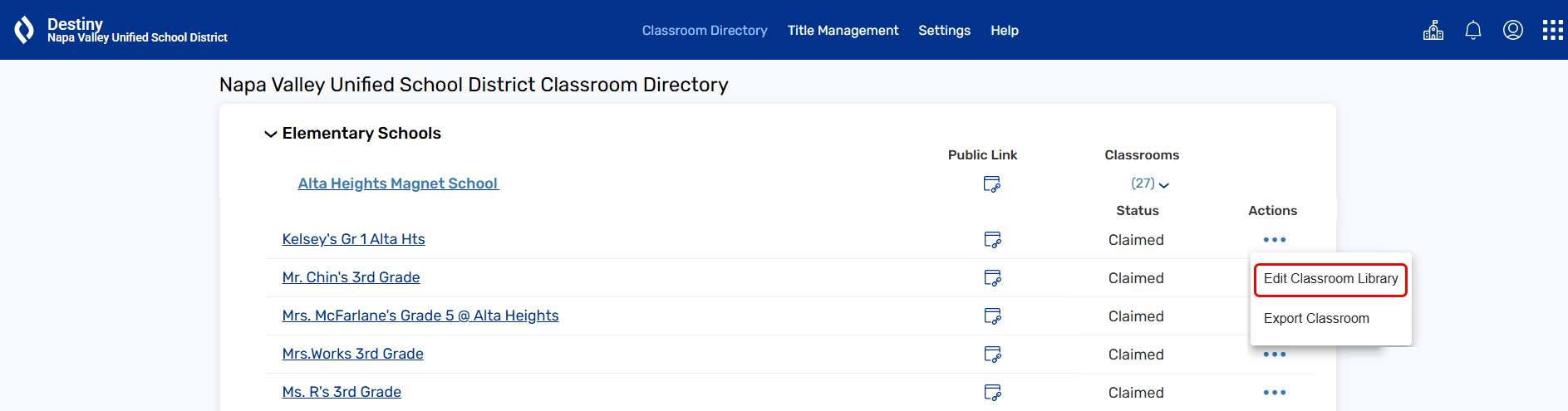This screenshot has width=1568, height=411.
Task: Click Claimed status for Mrs. McFarlane's Grade 5
Action: click(1136, 316)
